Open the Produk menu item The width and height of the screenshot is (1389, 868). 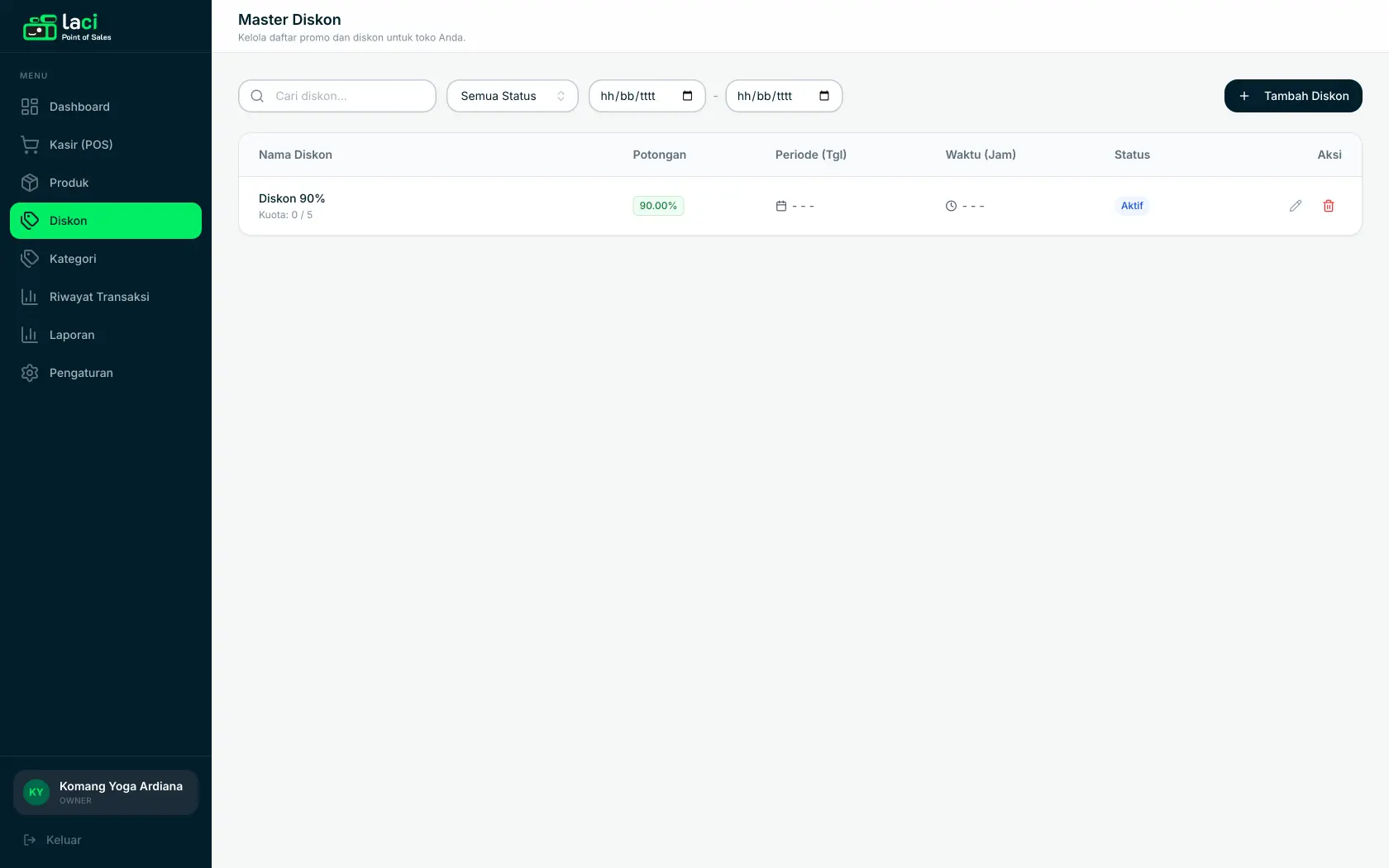[x=106, y=183]
